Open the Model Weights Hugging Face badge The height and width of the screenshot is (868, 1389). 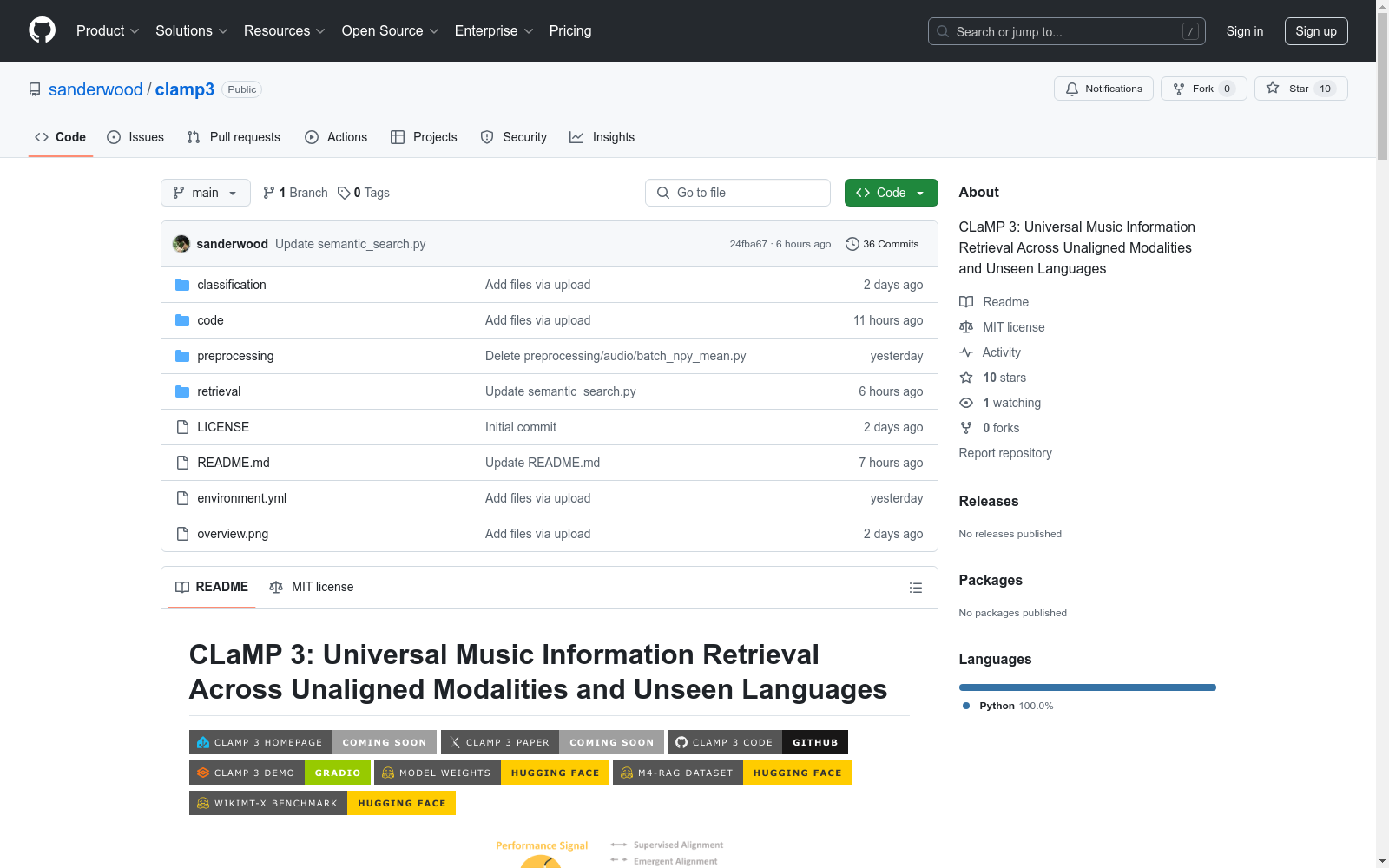pos(491,773)
